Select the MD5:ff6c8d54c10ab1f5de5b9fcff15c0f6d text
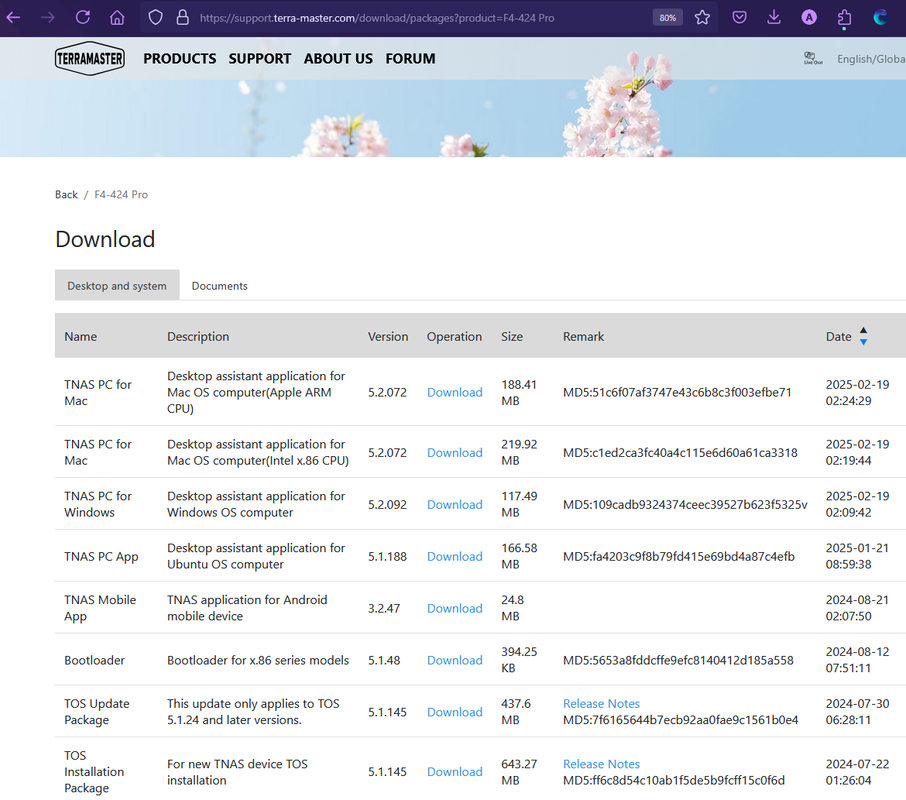Image resolution: width=906 pixels, height=800 pixels. [x=674, y=780]
